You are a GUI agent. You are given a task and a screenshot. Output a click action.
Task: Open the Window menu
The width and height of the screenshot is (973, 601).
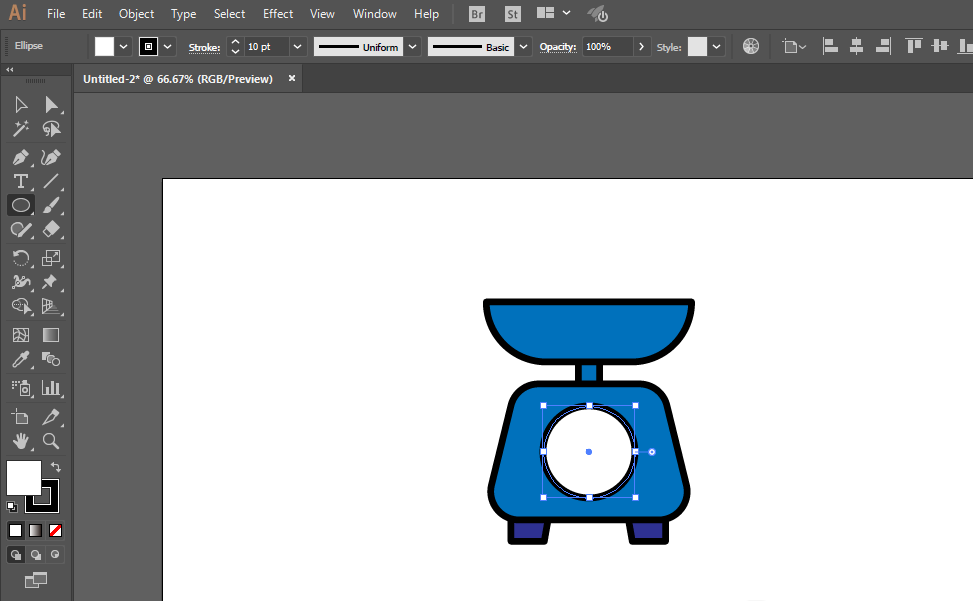coord(374,14)
